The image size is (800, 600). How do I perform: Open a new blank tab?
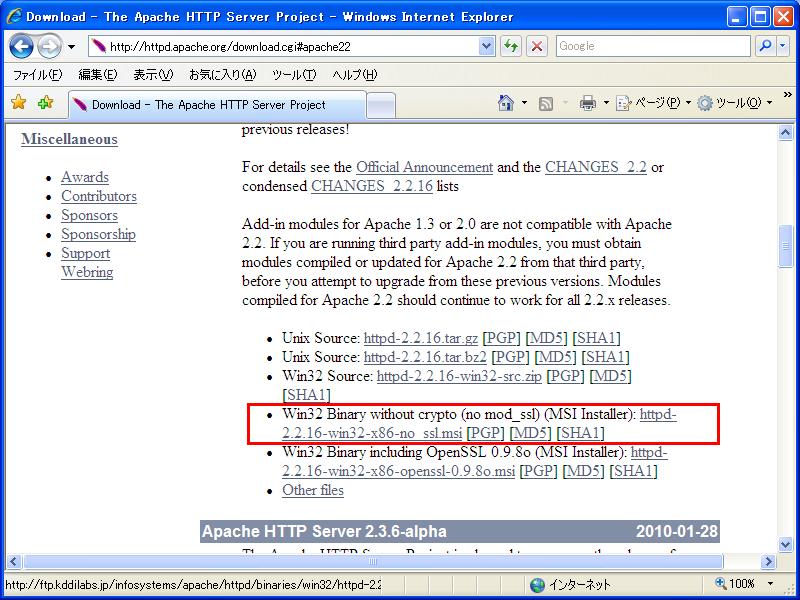point(381,105)
